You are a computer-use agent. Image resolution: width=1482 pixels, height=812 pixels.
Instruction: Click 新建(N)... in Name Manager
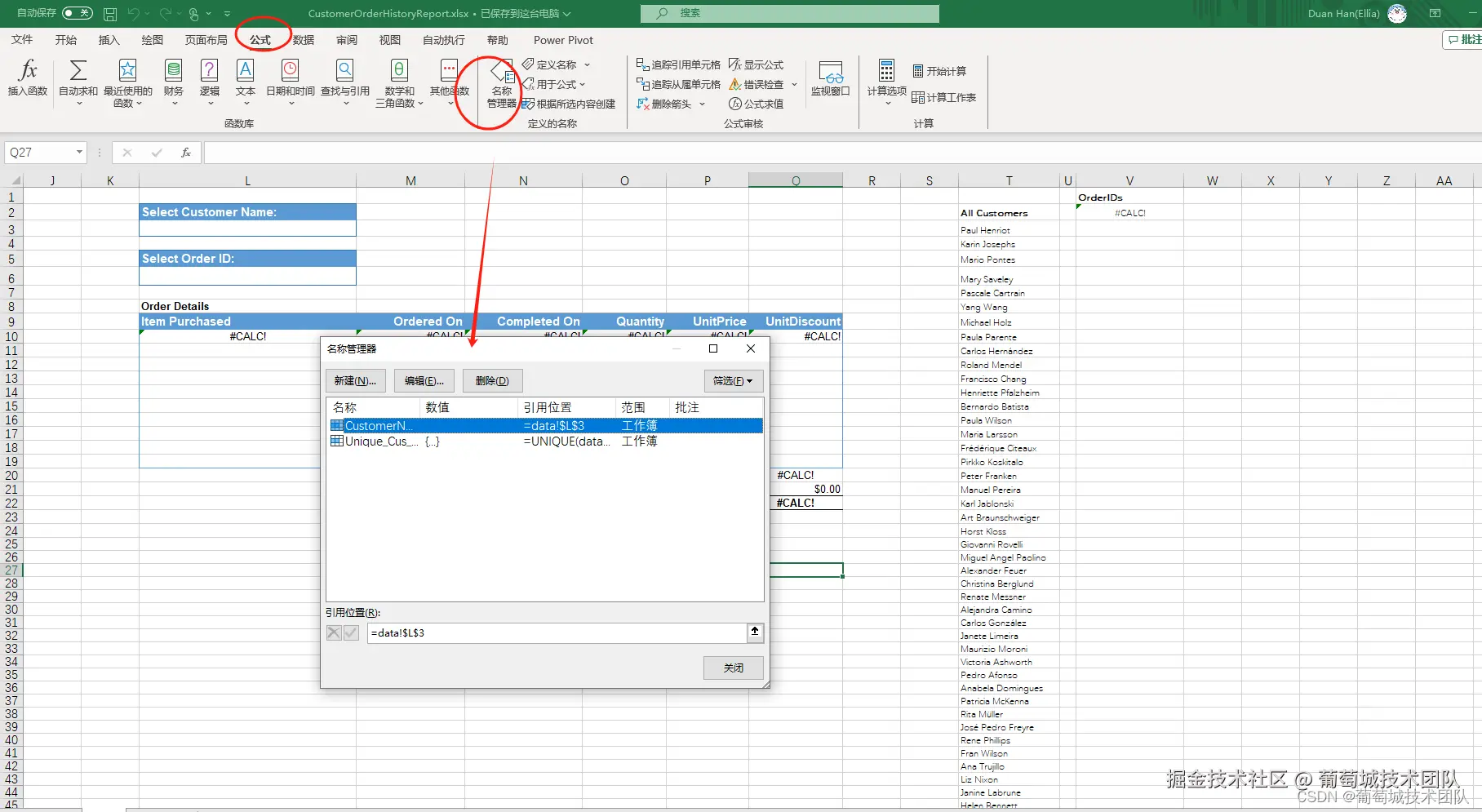pos(355,381)
